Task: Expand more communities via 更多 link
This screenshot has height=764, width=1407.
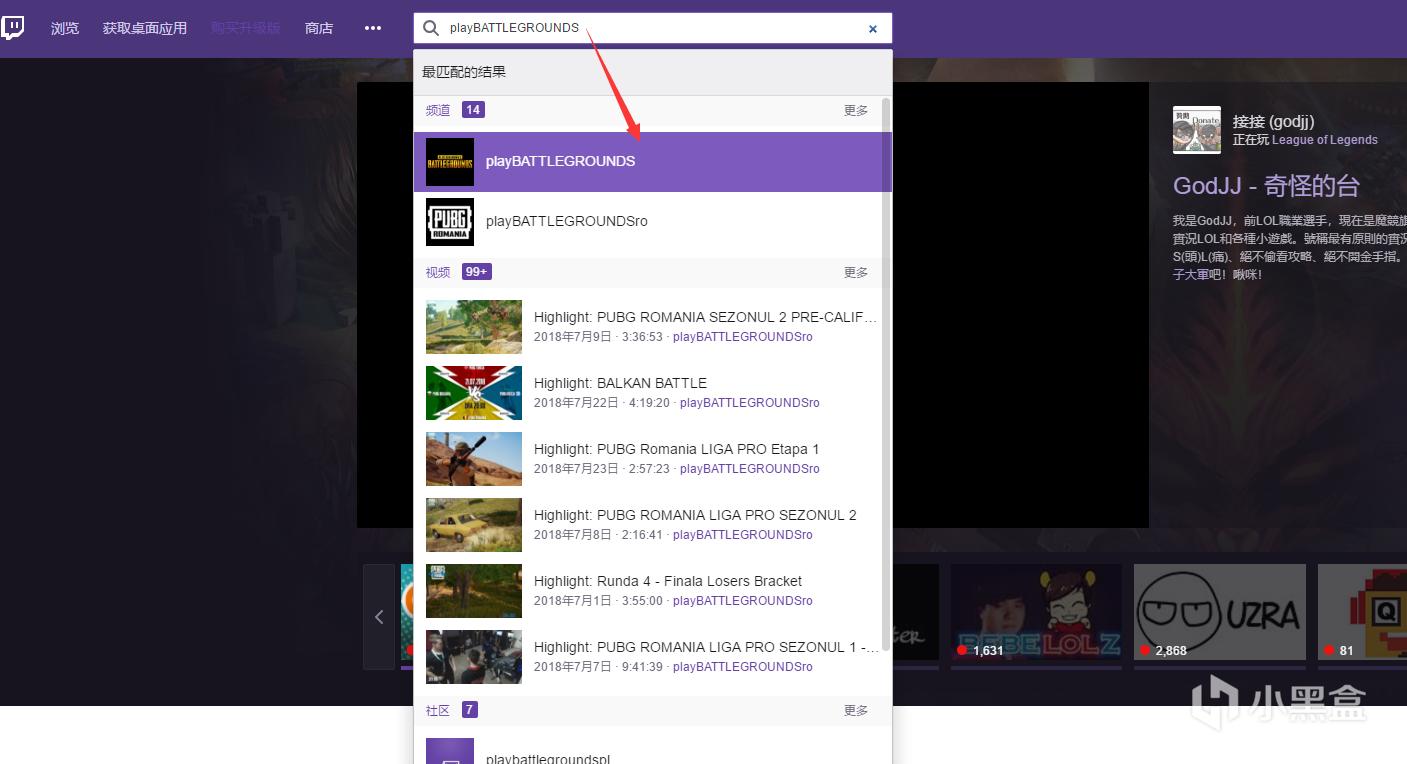Action: coord(856,710)
